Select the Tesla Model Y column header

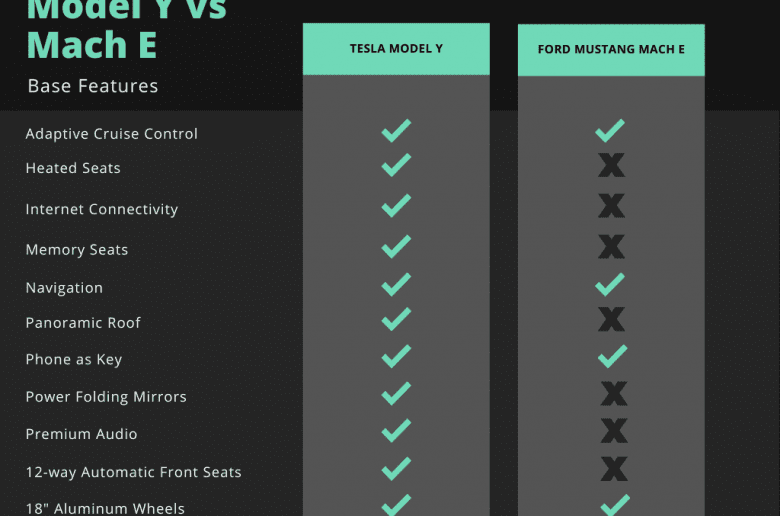396,49
